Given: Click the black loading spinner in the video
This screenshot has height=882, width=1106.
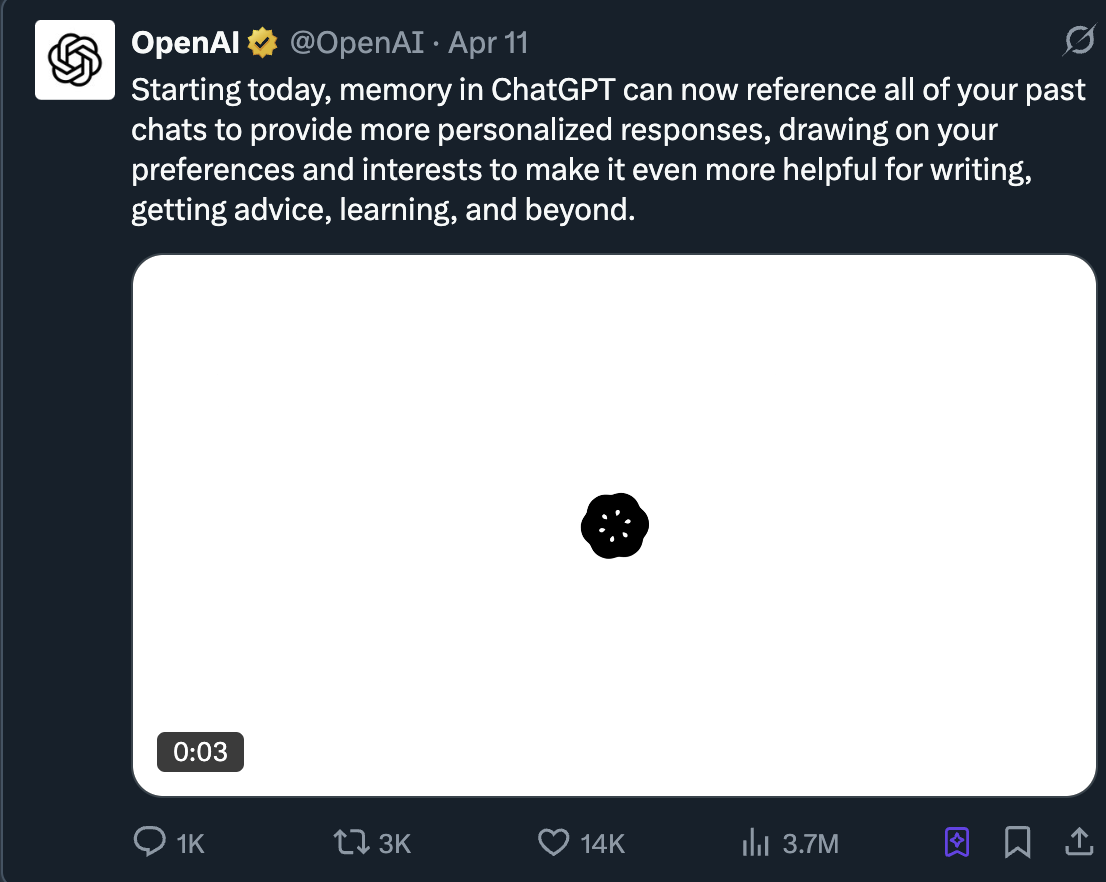Looking at the screenshot, I should (x=615, y=525).
